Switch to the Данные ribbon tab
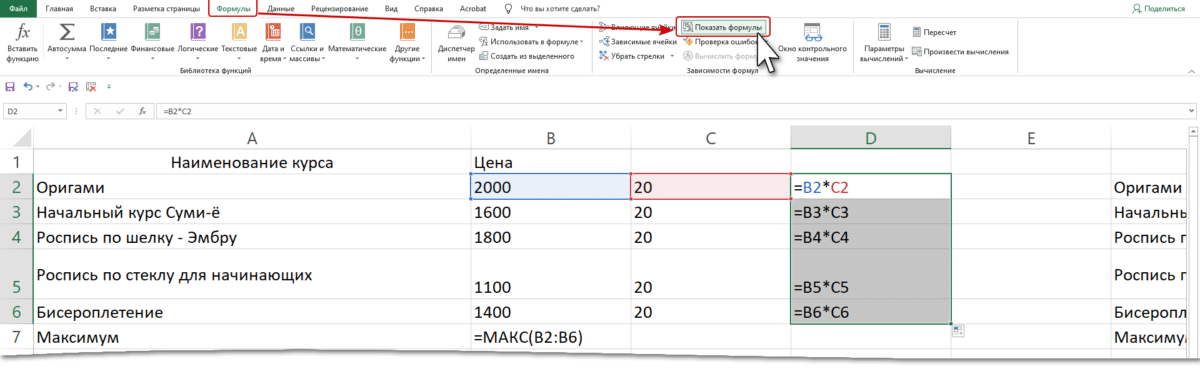Screen dimensions: 1200x369 [281, 8]
